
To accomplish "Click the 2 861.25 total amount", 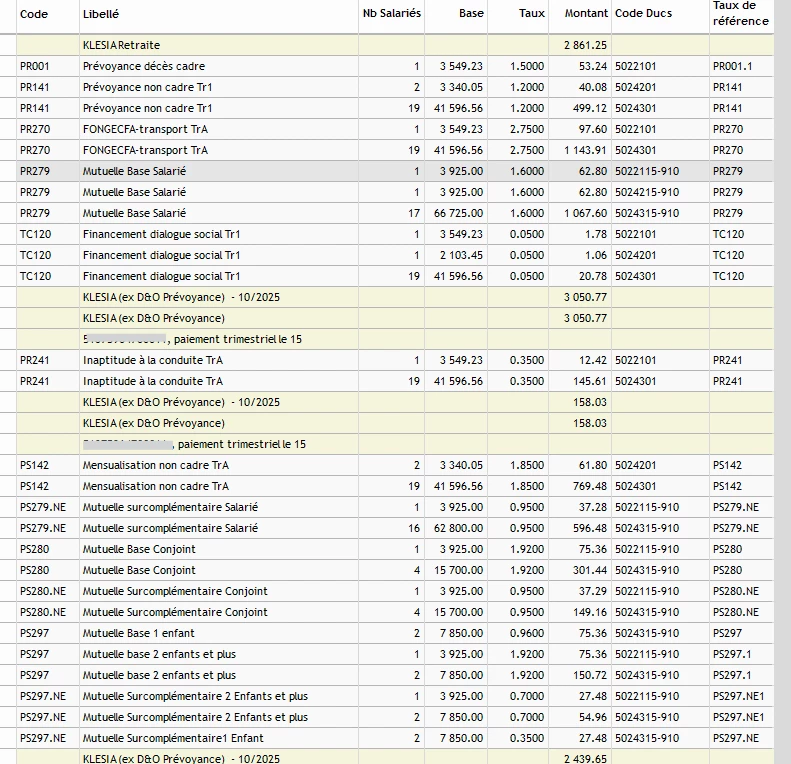I will coord(586,45).
